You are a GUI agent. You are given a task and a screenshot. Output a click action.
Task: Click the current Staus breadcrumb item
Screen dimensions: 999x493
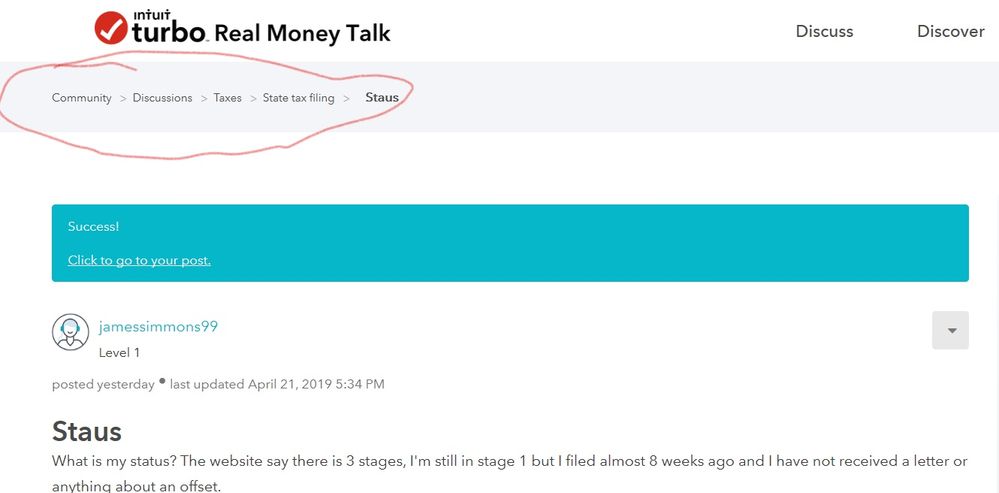pos(382,98)
